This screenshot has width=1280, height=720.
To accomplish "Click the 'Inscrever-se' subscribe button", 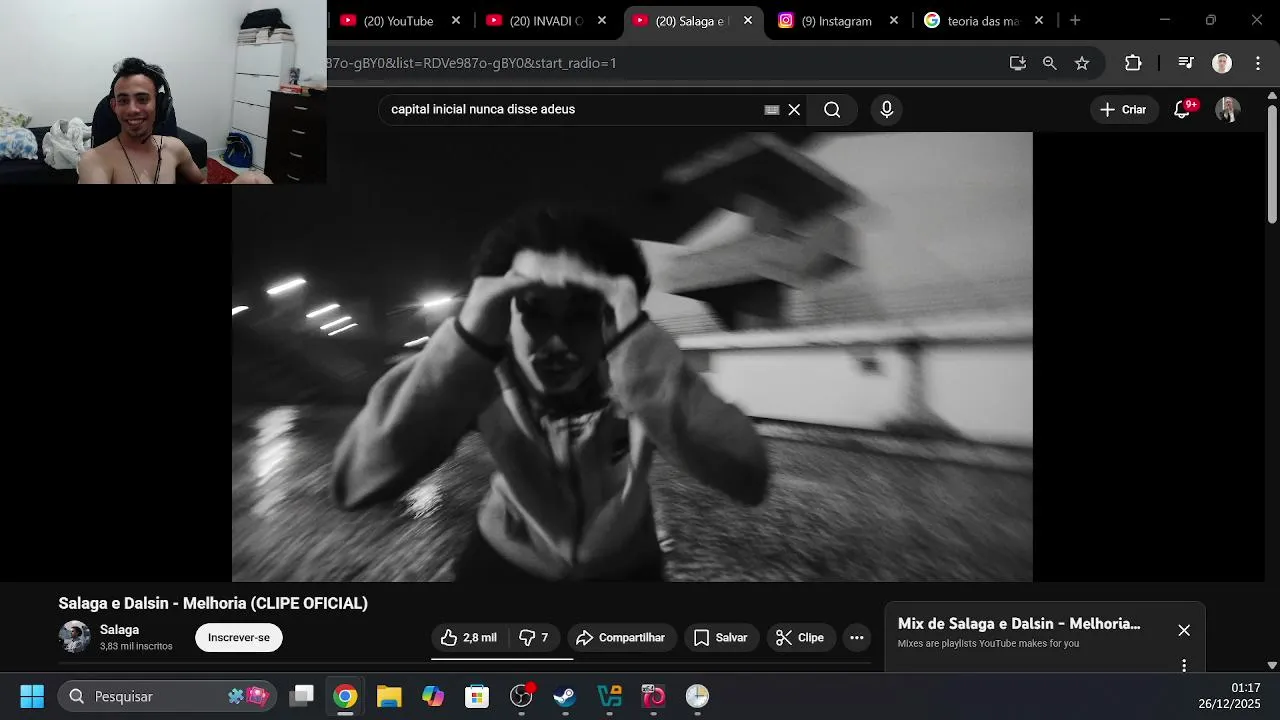I will pos(239,638).
